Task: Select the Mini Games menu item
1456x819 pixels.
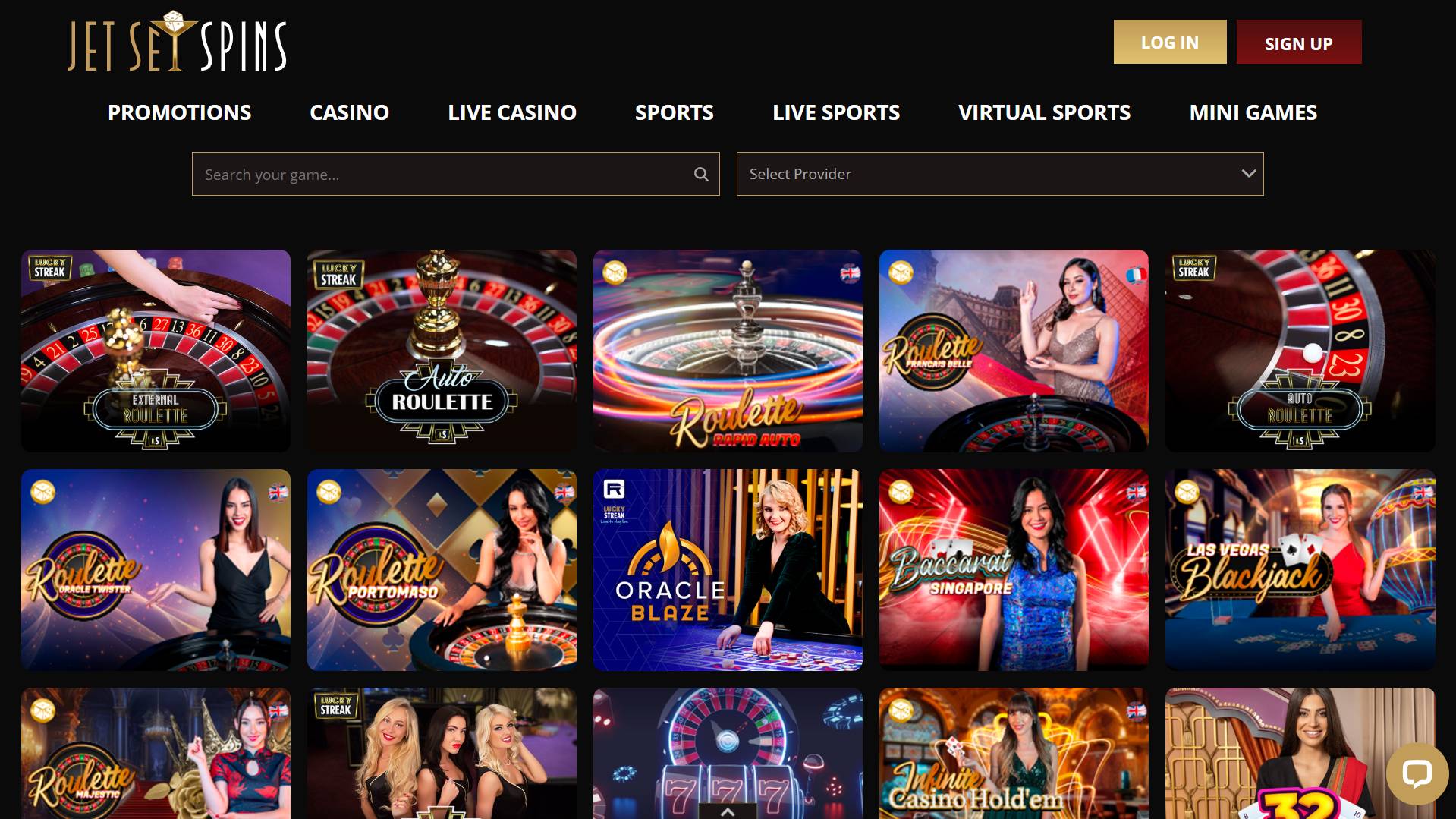Action: coord(1253,112)
